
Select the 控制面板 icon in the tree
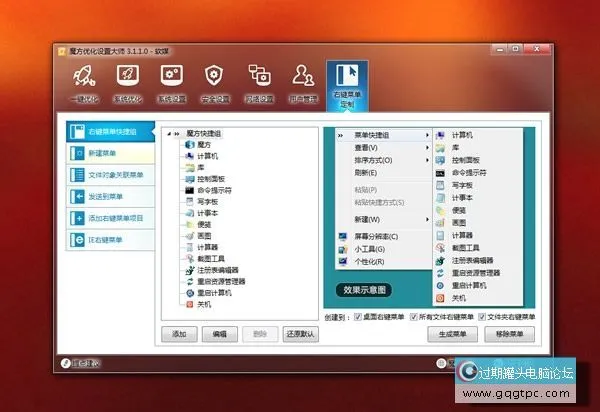point(190,179)
